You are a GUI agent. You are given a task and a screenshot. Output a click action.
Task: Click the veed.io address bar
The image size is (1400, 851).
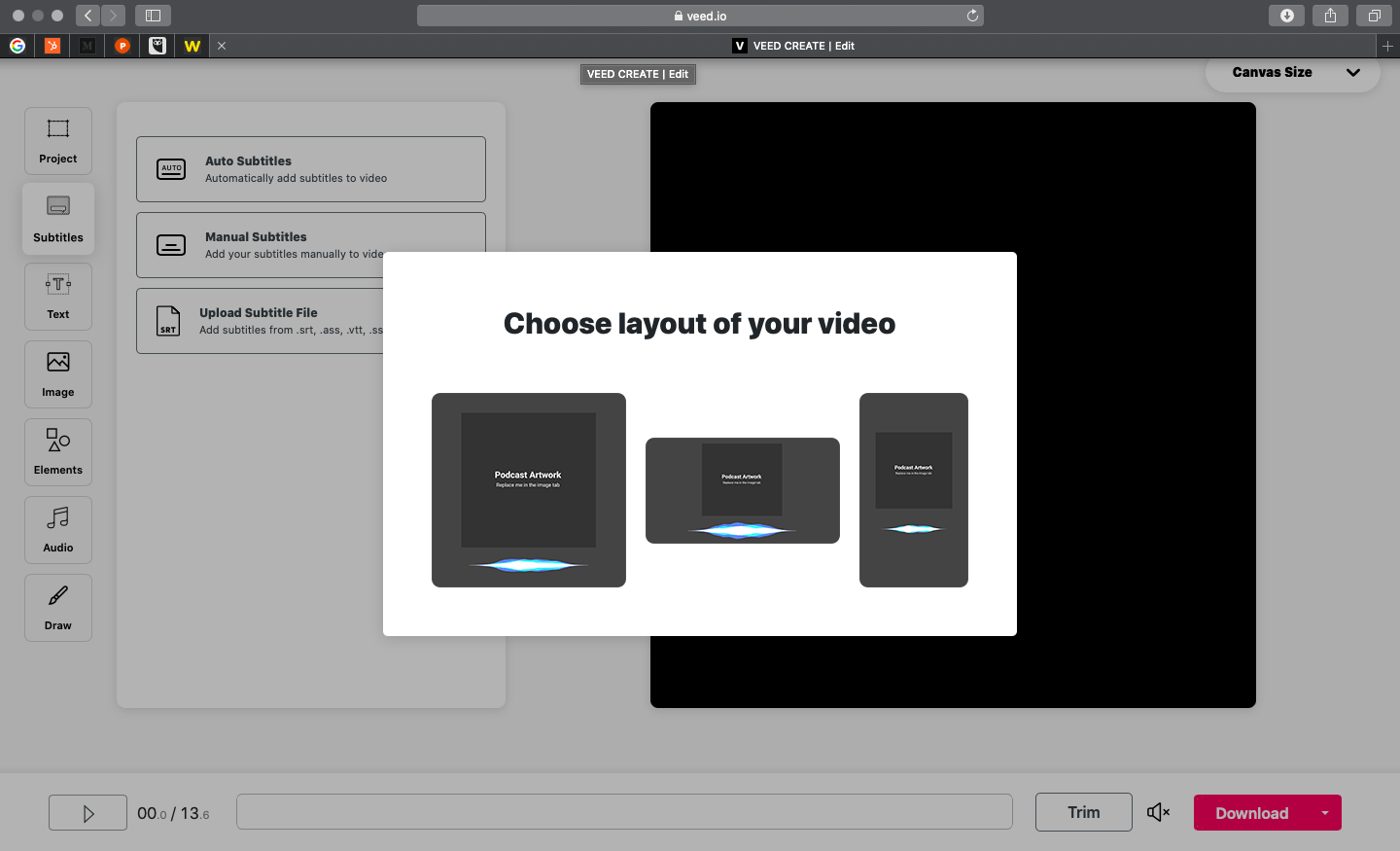click(700, 16)
